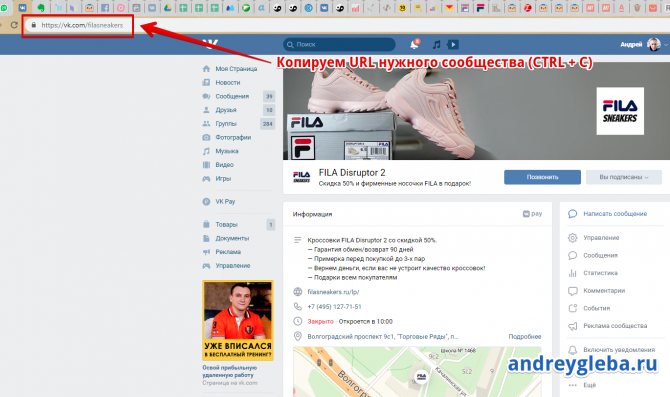Click the VK logo in header
This screenshot has width=670, height=397.
pos(210,44)
